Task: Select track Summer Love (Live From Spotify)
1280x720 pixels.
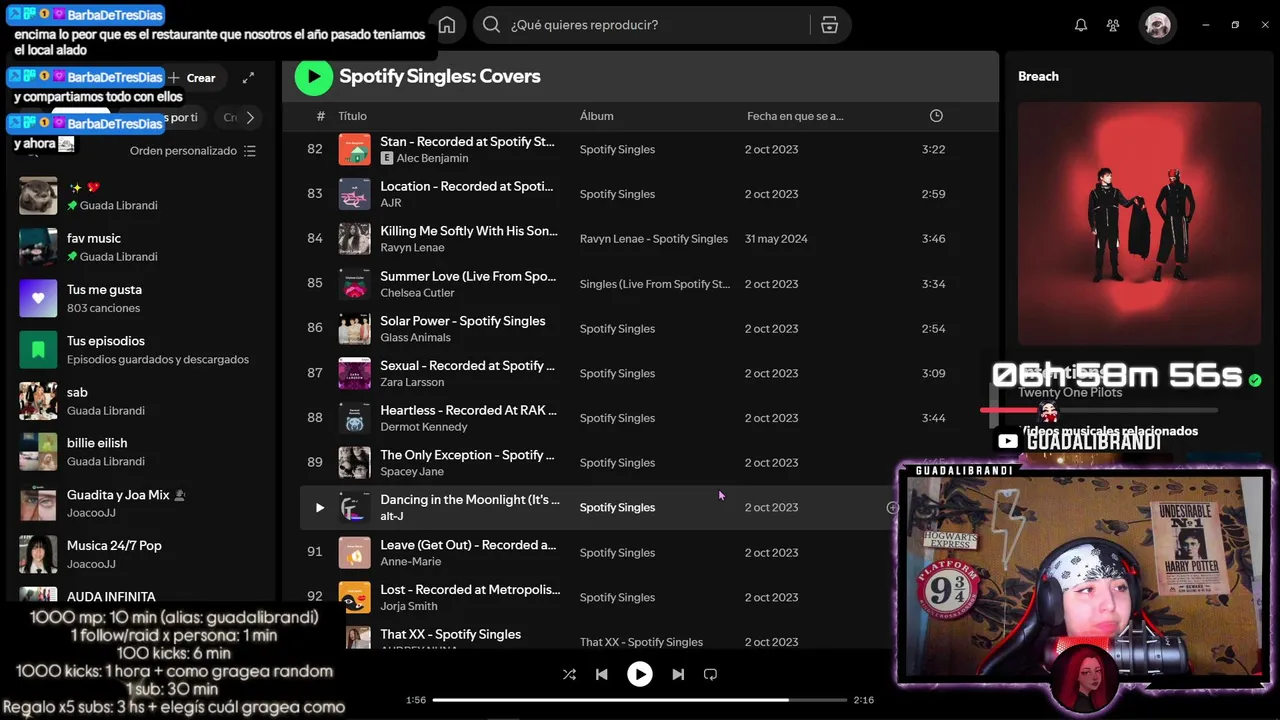Action: (x=468, y=276)
